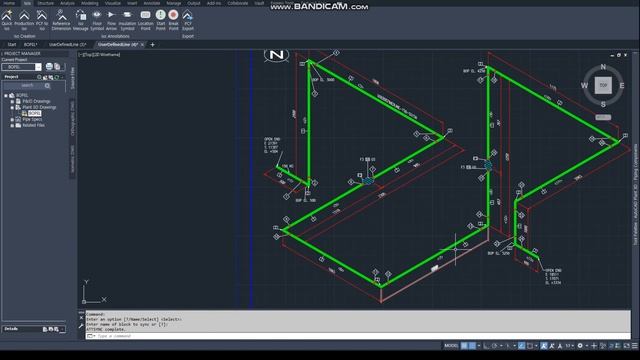Toggle polar tracking on the status bar
The height and width of the screenshot is (360, 640).
[494, 346]
